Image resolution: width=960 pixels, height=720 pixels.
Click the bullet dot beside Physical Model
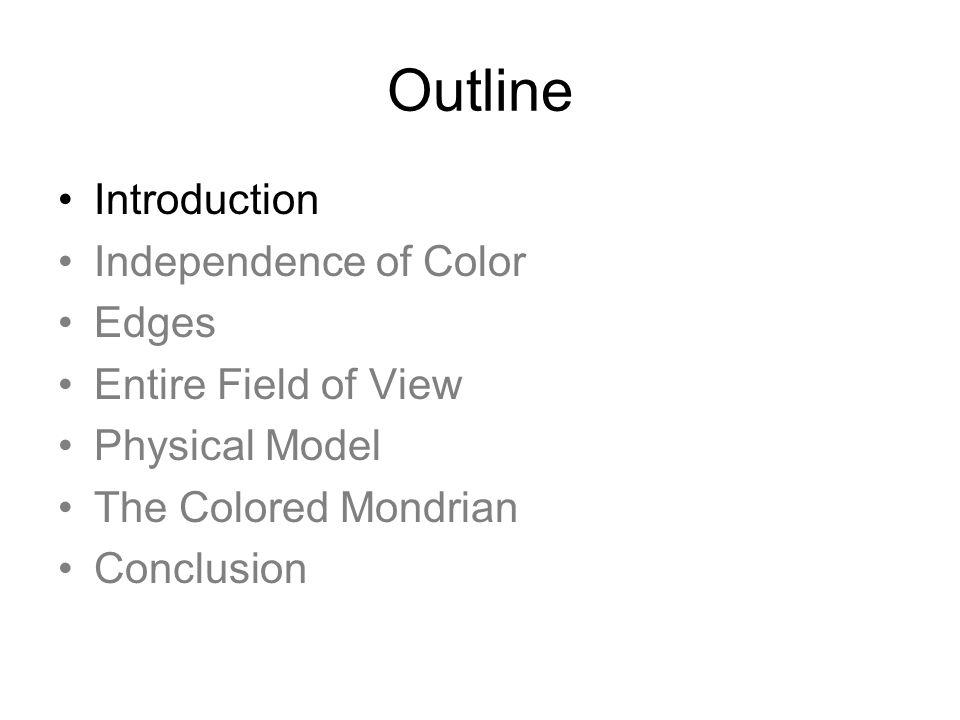pyautogui.click(x=66, y=446)
